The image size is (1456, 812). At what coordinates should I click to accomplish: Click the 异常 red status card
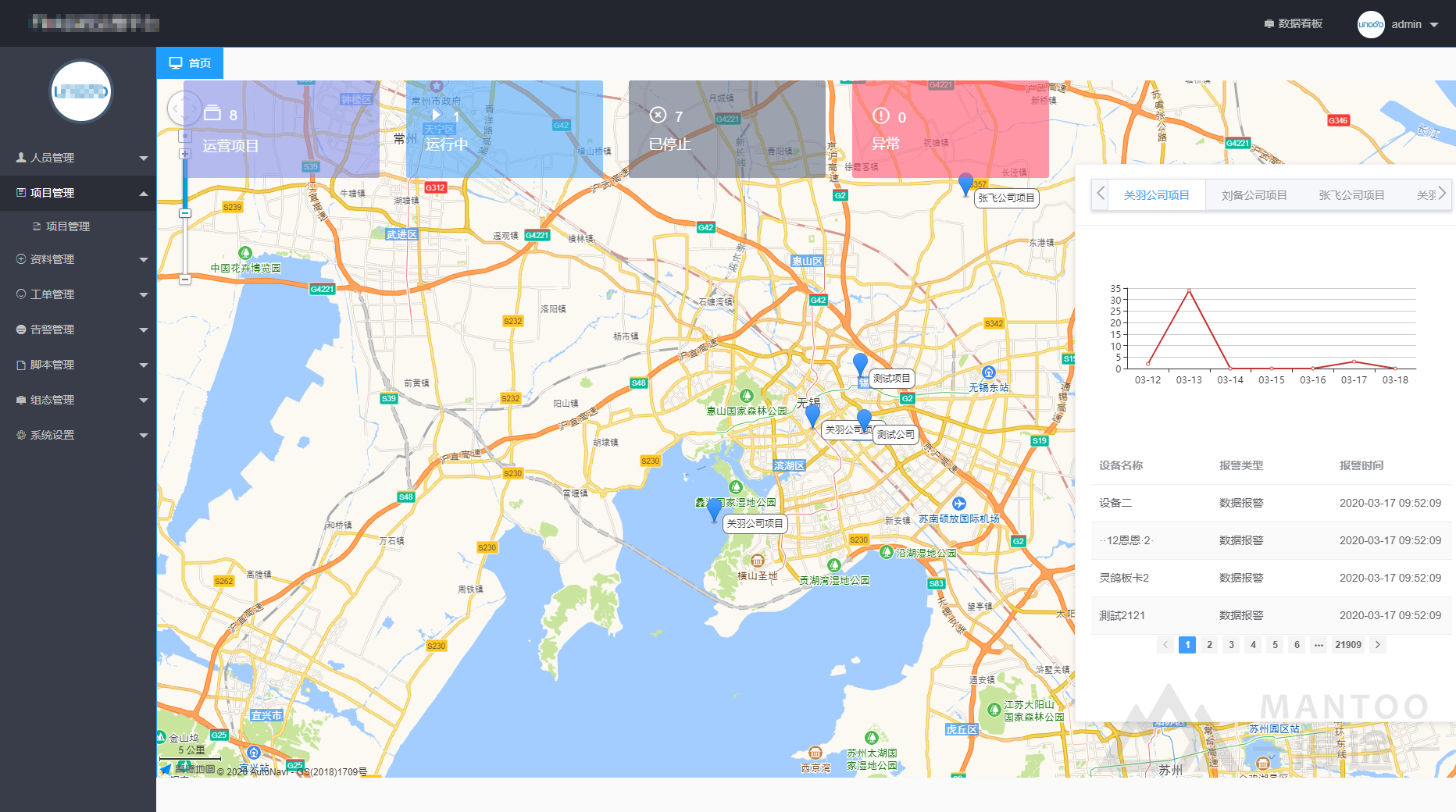point(950,130)
